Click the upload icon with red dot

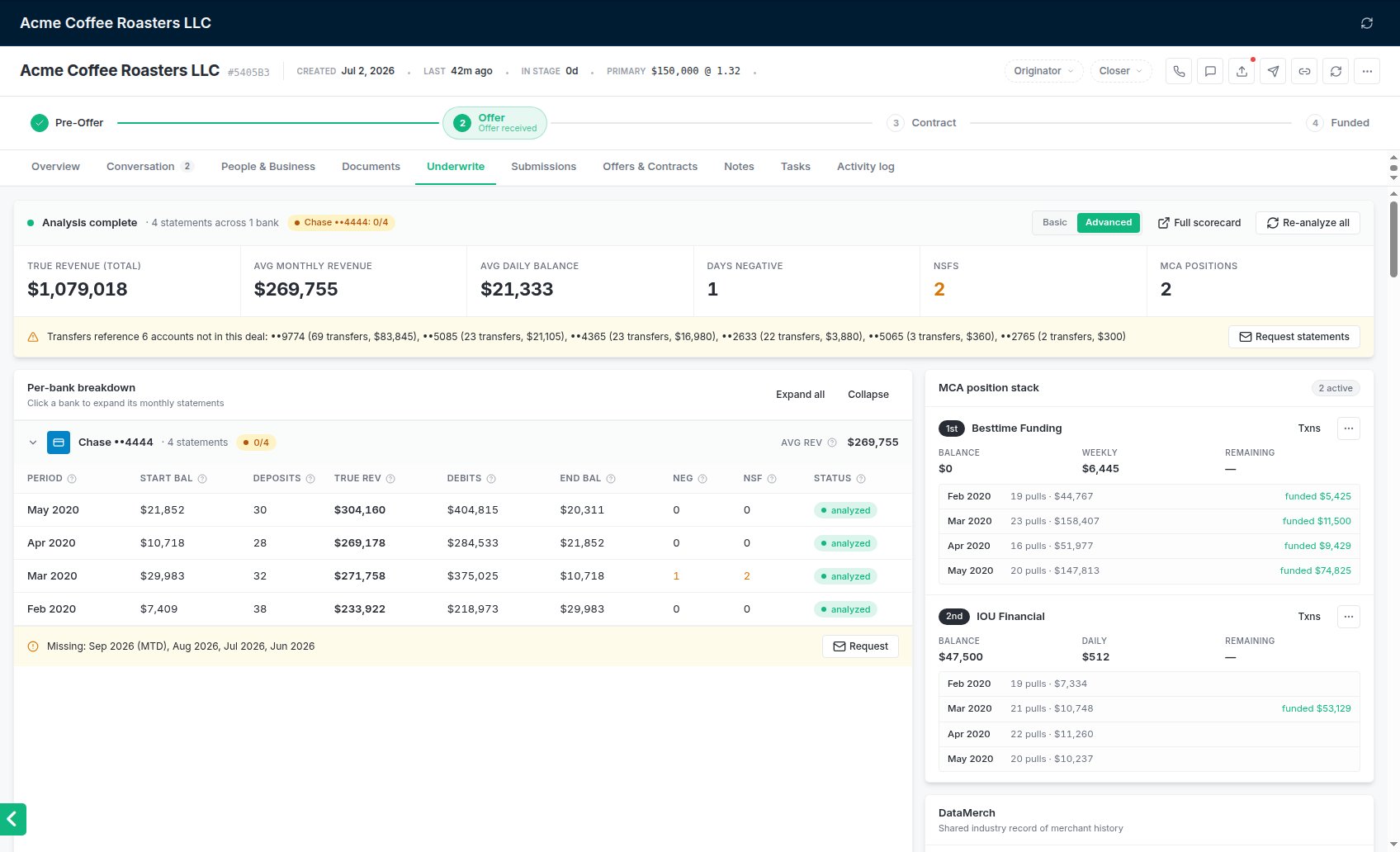1242,71
